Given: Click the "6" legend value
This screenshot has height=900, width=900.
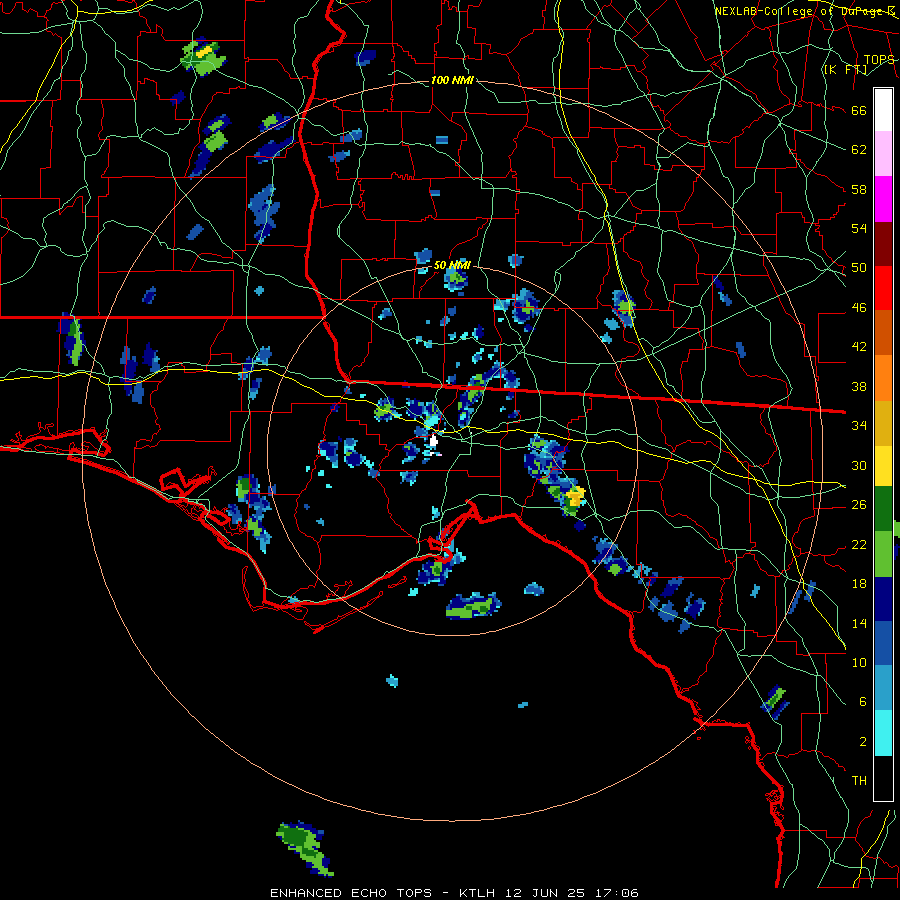Looking at the screenshot, I should (863, 702).
